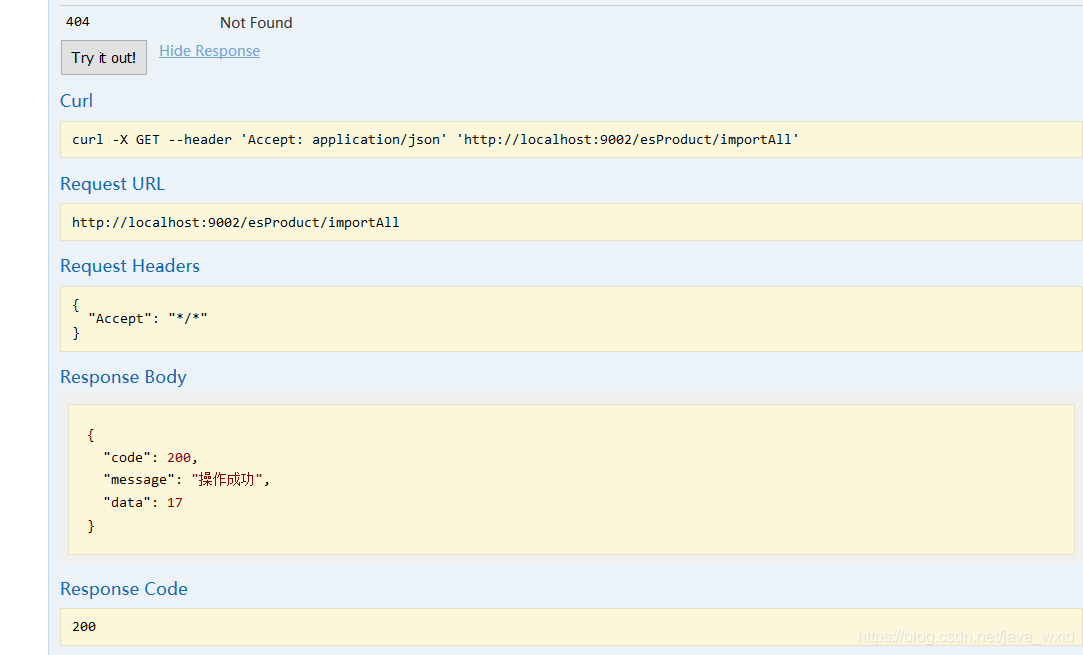Click the Request URL heading
Image resolution: width=1083 pixels, height=655 pixels.
click(x=112, y=184)
